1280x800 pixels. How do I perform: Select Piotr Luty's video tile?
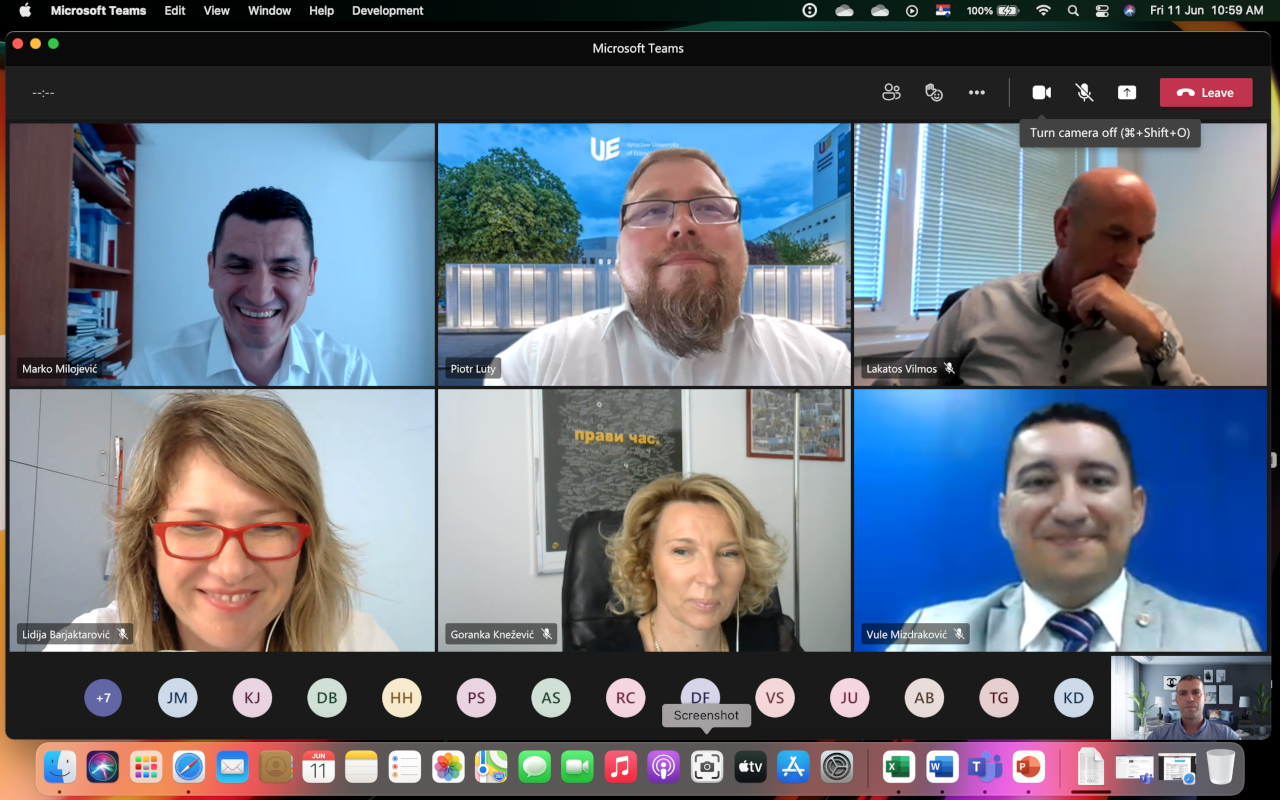point(644,254)
